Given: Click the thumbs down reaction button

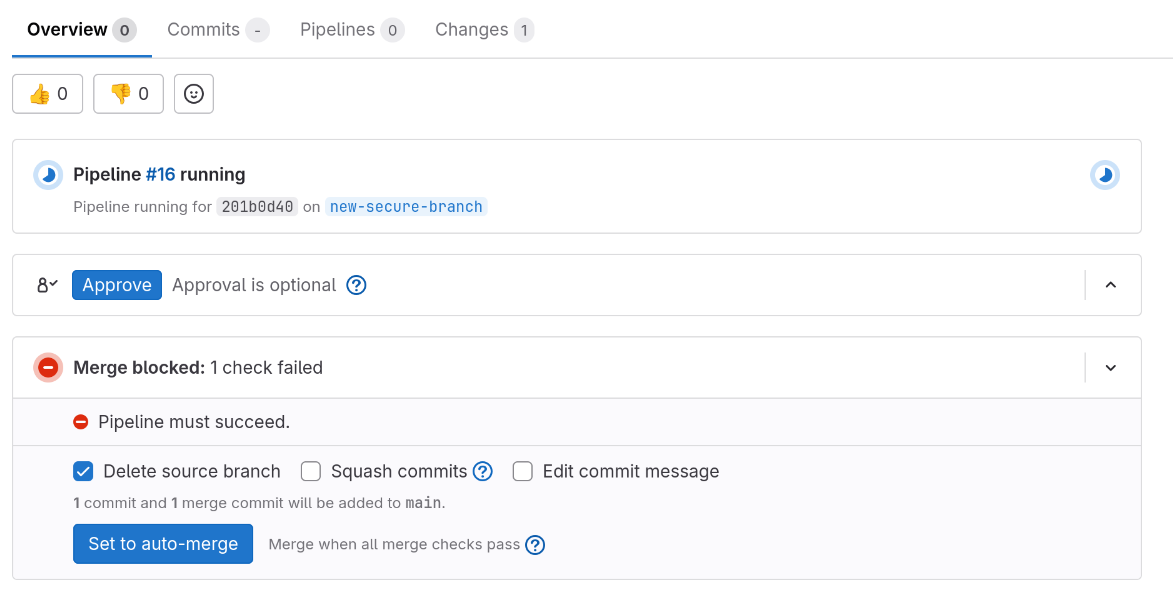Looking at the screenshot, I should coord(128,94).
